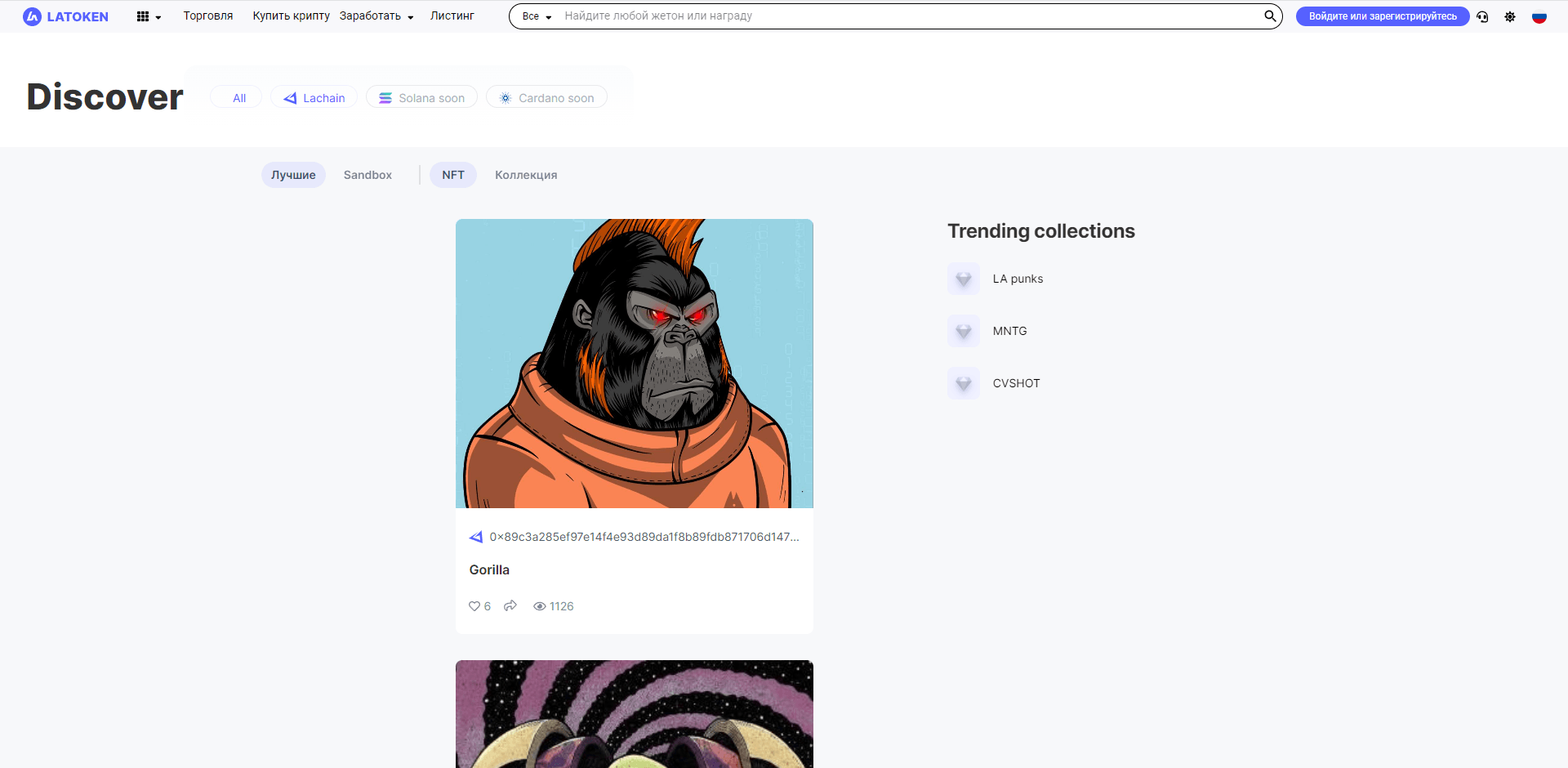Screen dimensions: 1568x768
Task: Open the support headset icon
Action: [x=1482, y=16]
